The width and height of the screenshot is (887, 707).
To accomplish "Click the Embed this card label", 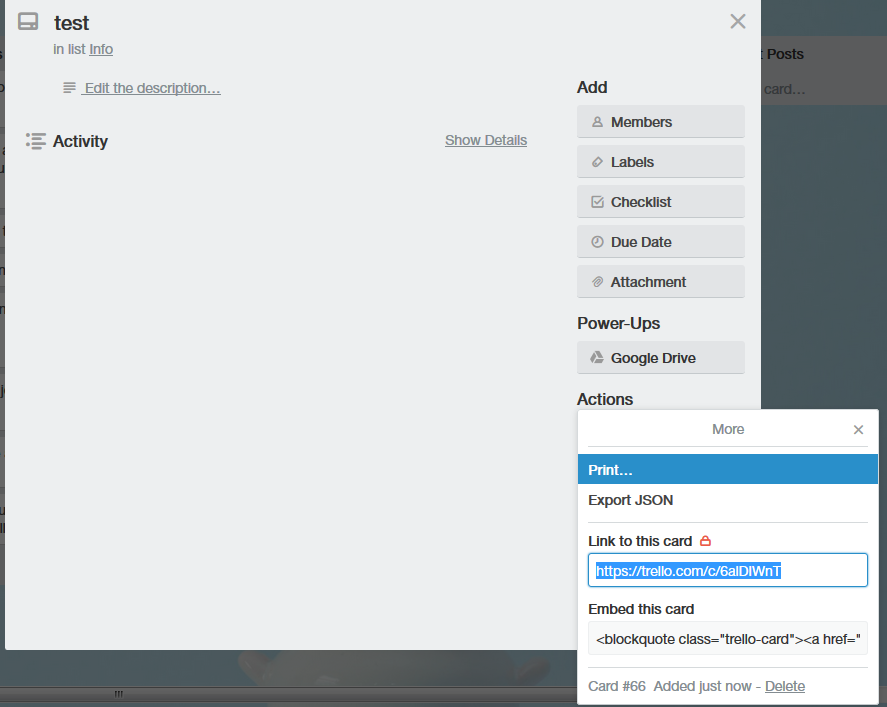I will [x=641, y=609].
